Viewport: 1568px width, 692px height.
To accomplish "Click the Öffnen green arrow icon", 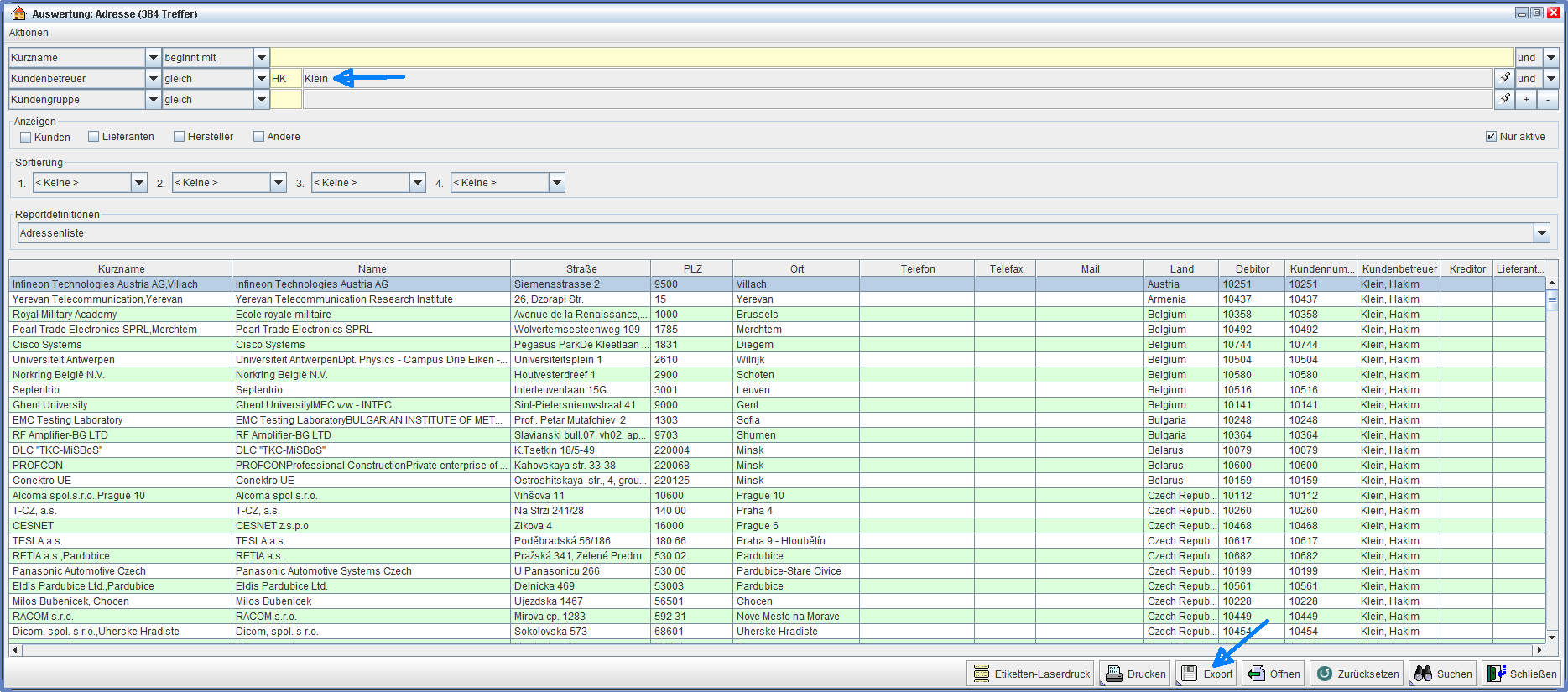I will [1256, 674].
